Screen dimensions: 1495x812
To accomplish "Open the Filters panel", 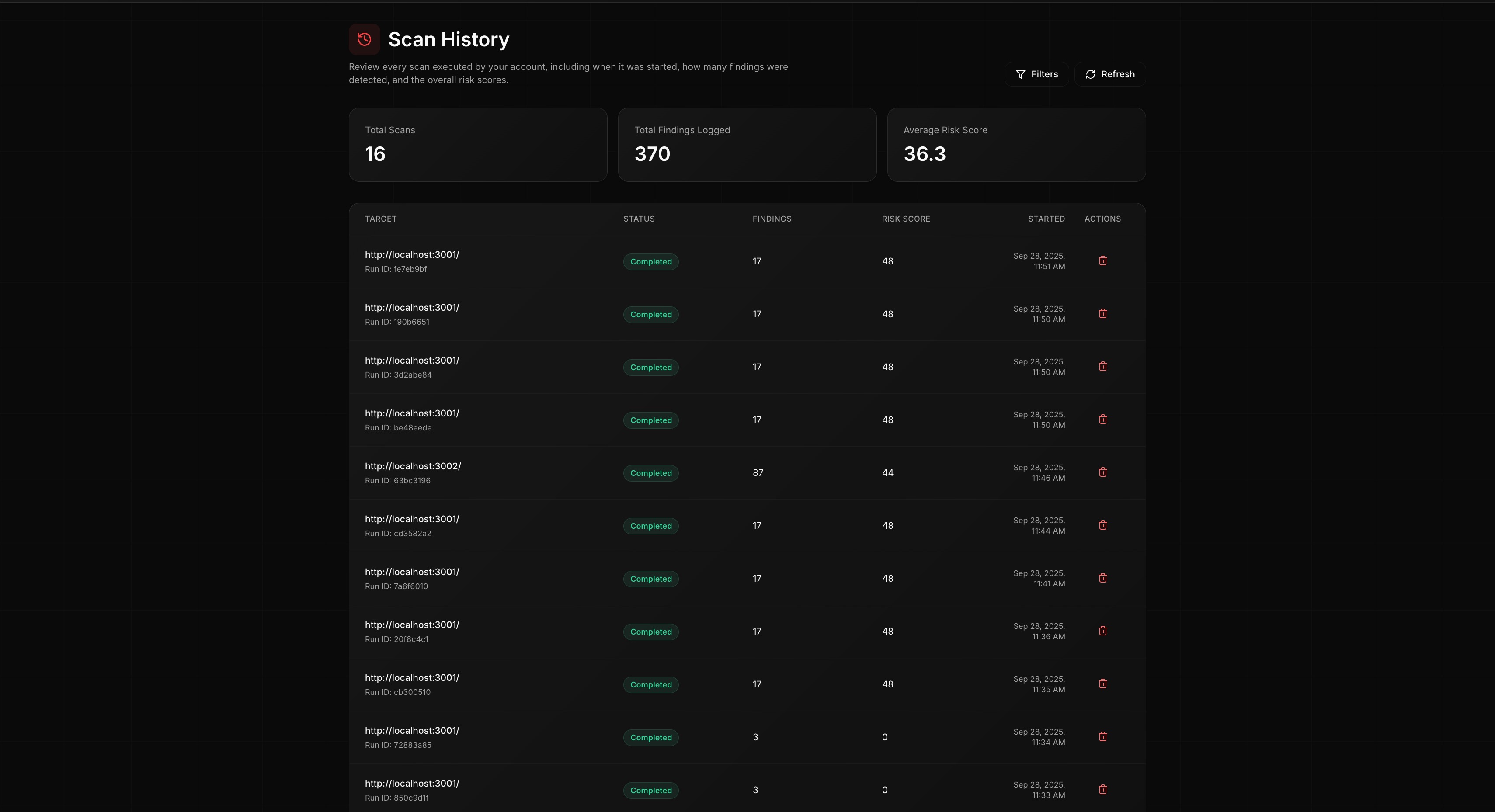I will [1036, 74].
